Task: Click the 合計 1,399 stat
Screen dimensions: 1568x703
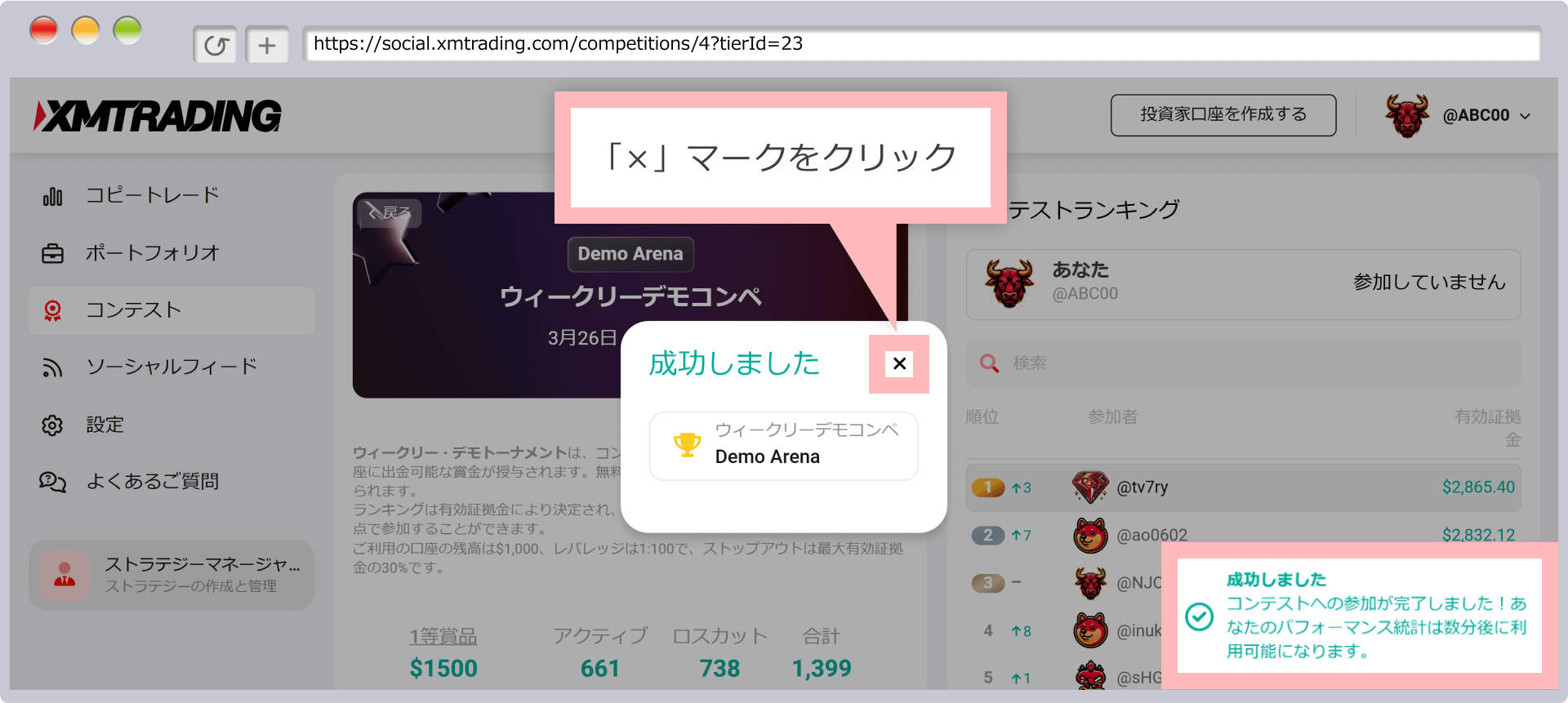Action: pyautogui.click(x=822, y=653)
